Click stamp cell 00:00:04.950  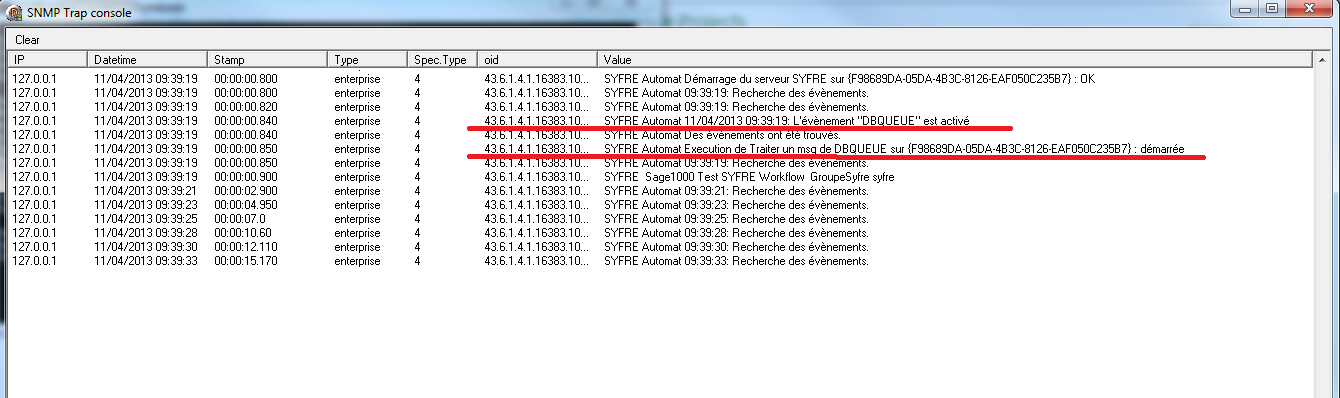pyautogui.click(x=246, y=204)
